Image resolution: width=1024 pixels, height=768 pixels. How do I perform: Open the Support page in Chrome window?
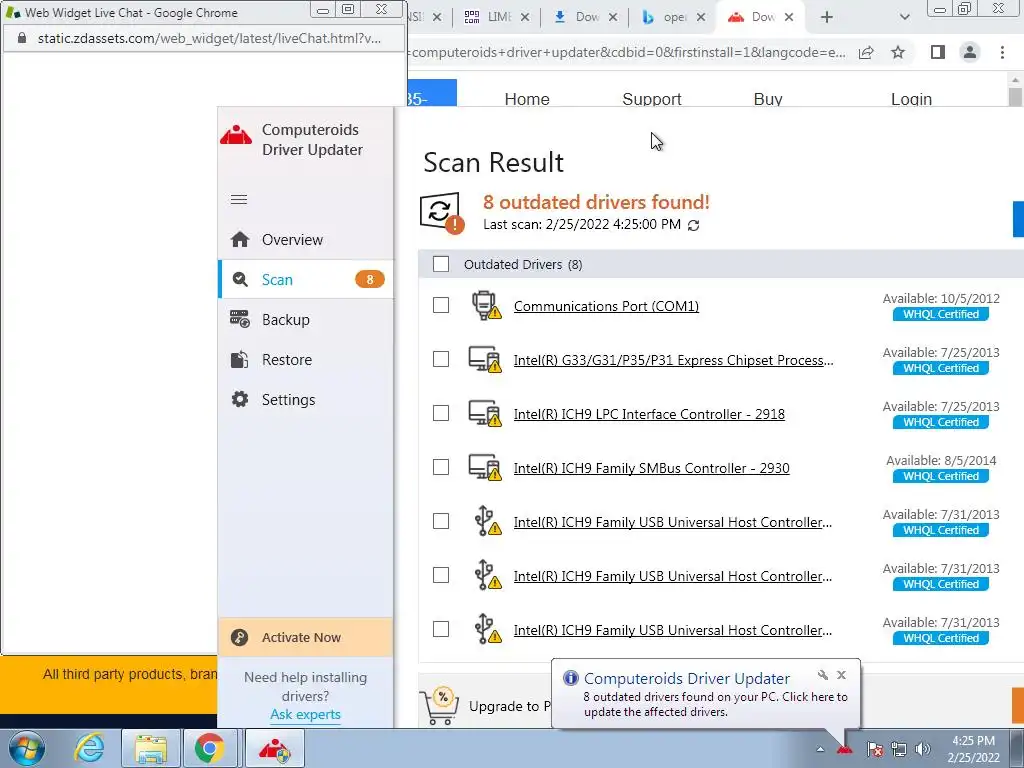(652, 99)
